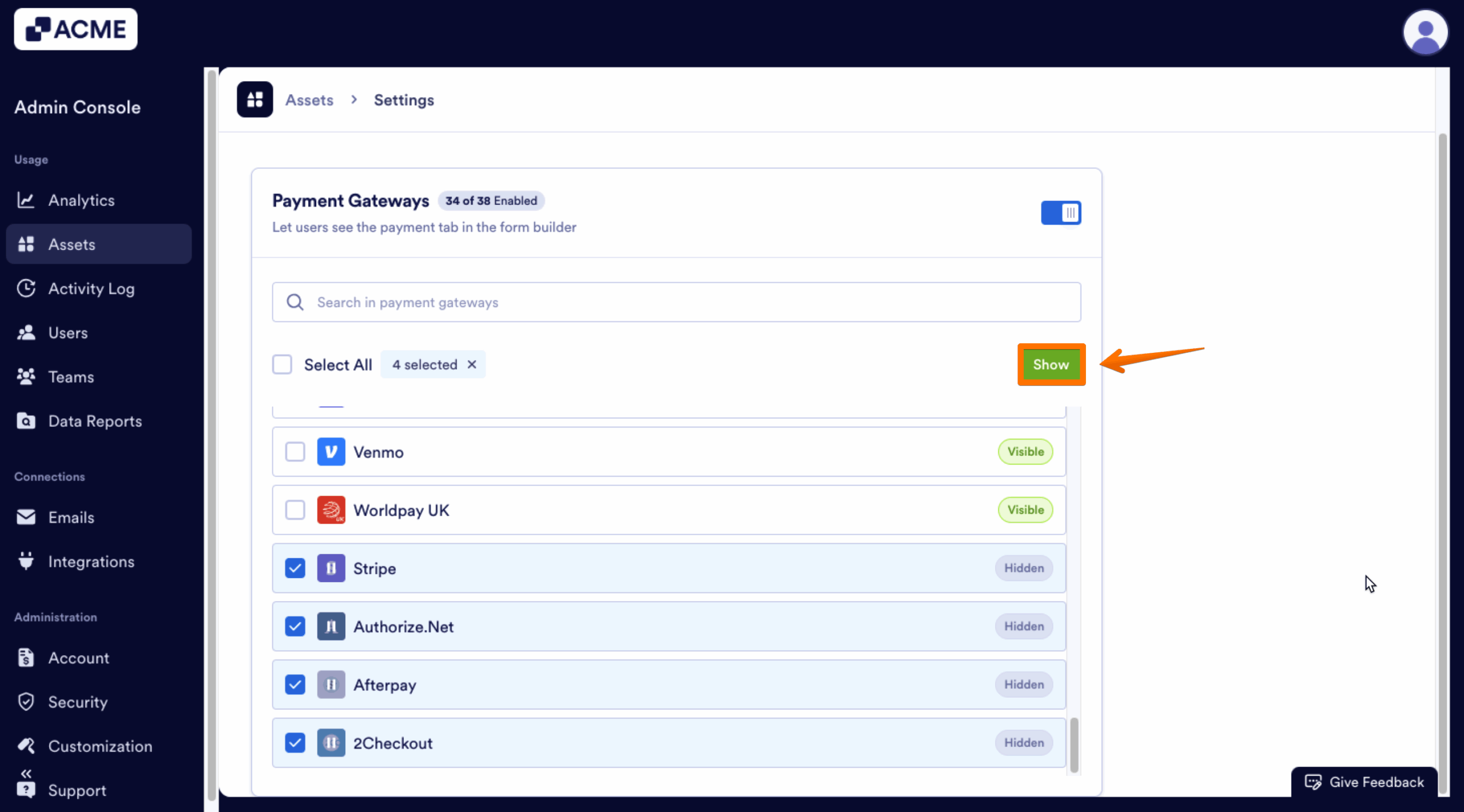Click the Give Feedback button
This screenshot has width=1464, height=812.
[1364, 782]
